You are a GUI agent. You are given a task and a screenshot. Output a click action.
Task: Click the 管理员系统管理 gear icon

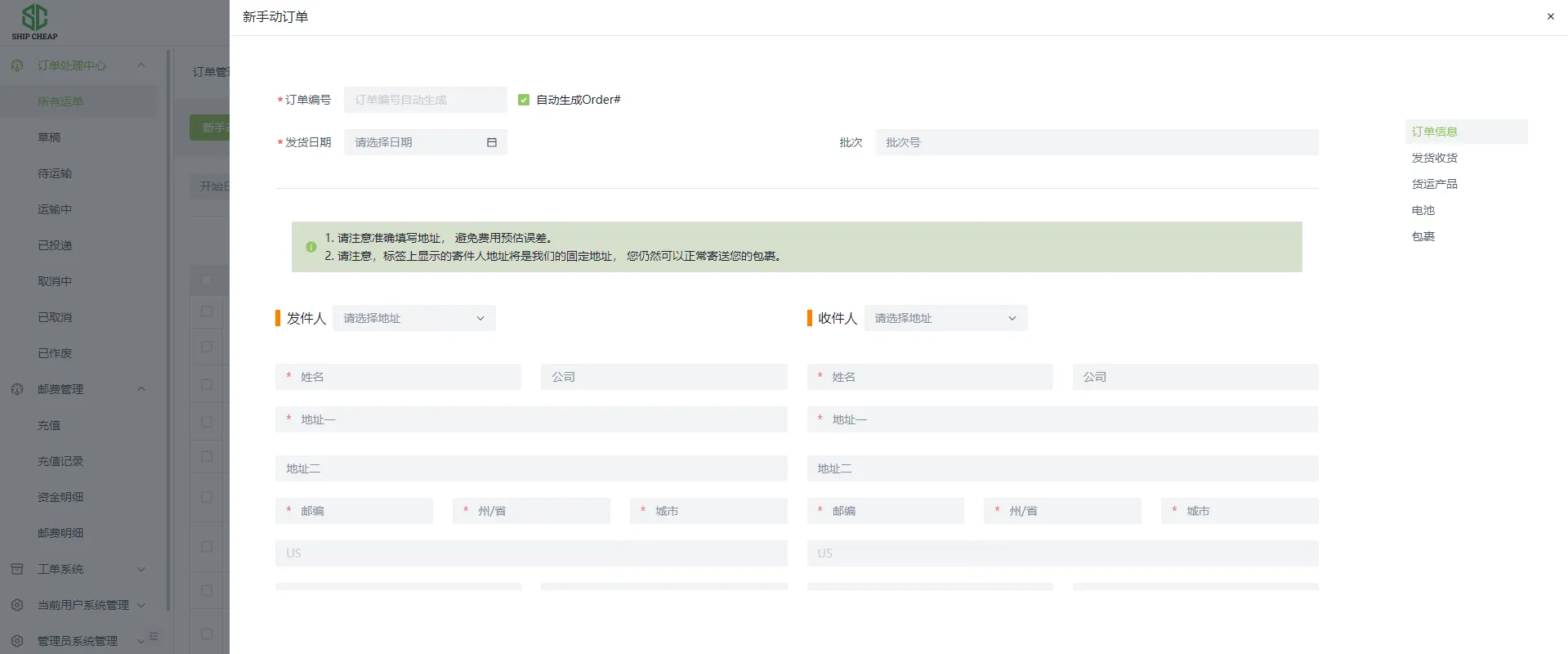tap(17, 641)
